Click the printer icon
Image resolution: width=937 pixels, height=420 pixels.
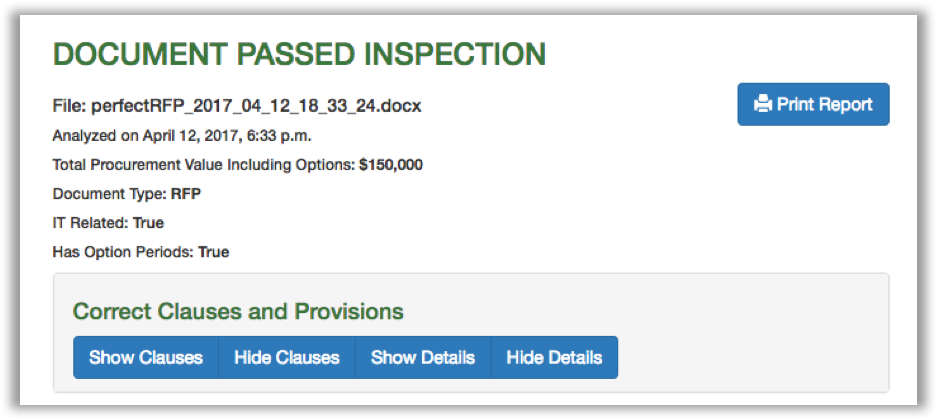(x=763, y=104)
